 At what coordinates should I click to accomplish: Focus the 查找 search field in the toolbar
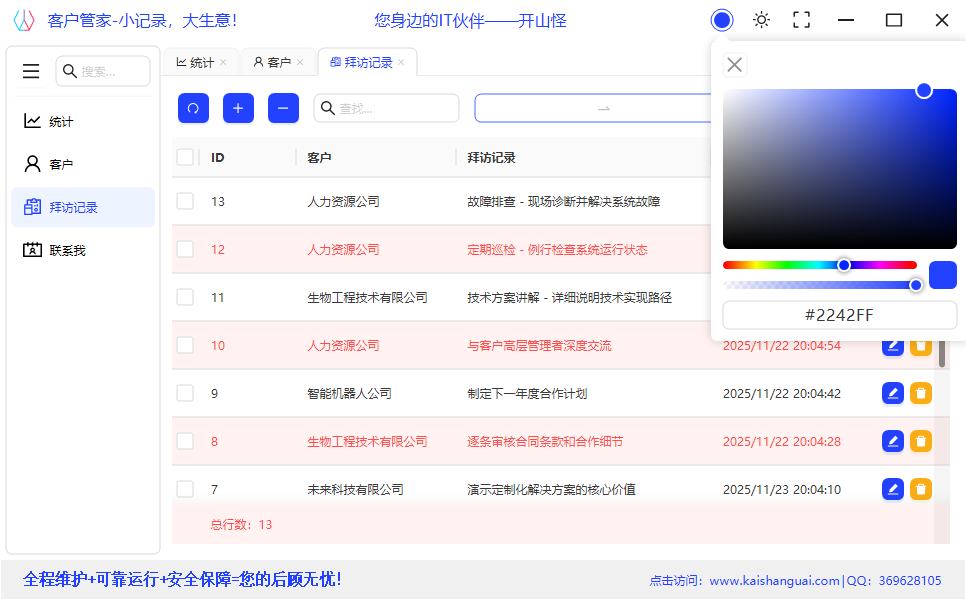click(386, 108)
